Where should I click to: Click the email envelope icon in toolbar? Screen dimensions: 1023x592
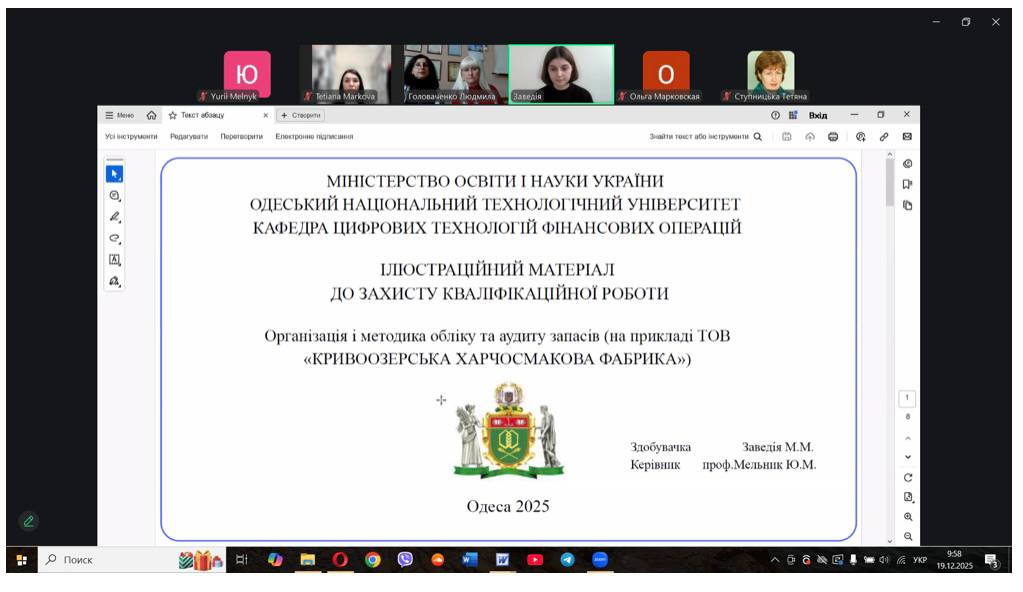(x=907, y=137)
